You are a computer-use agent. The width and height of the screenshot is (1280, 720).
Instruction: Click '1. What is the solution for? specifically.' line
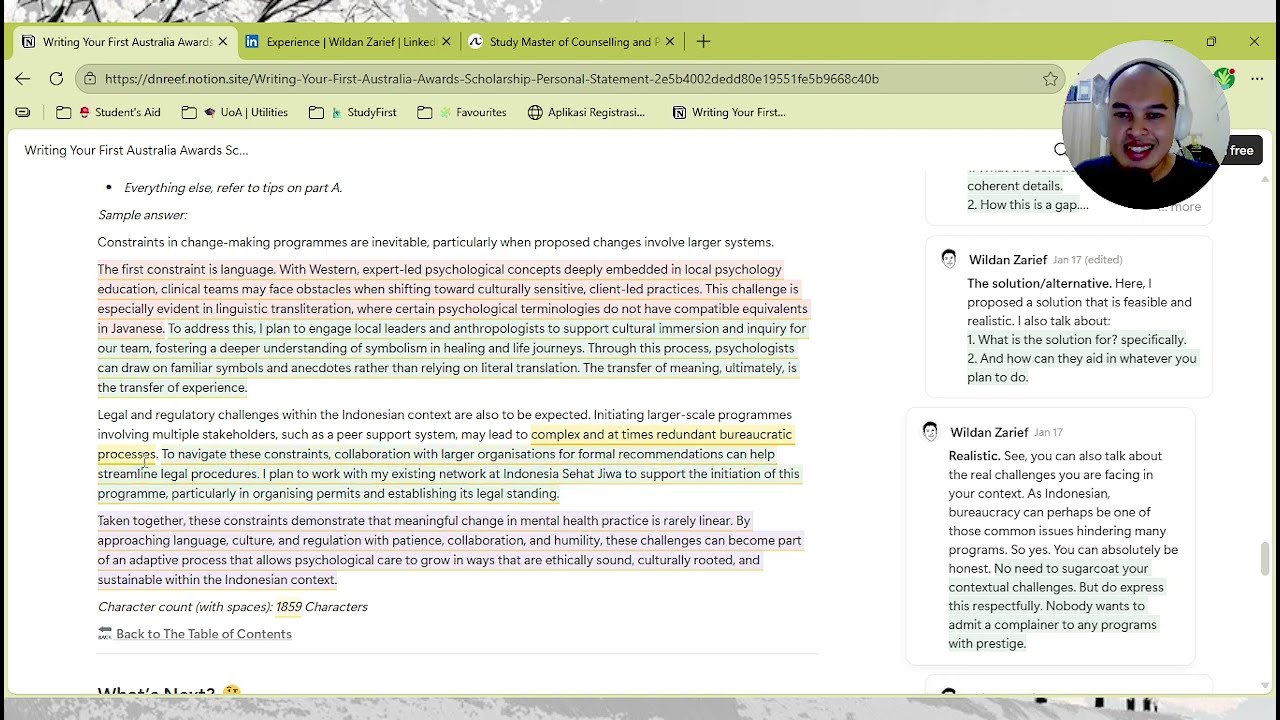coord(1076,340)
